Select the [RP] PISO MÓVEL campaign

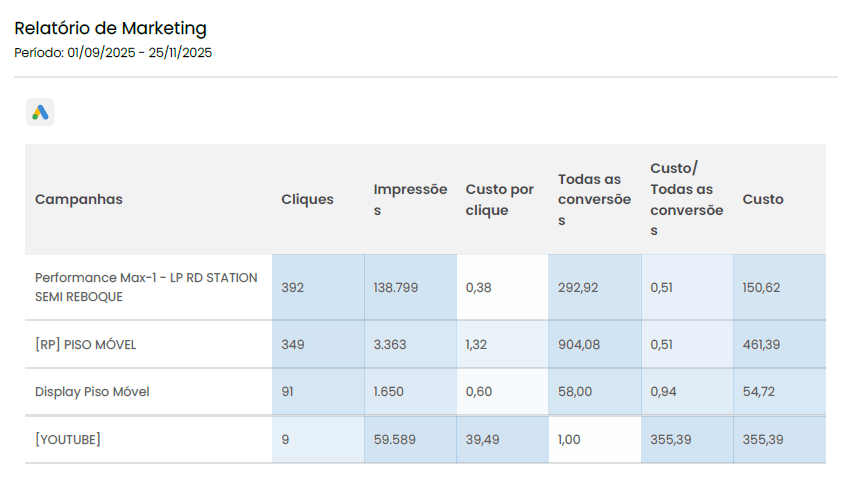[x=85, y=345]
